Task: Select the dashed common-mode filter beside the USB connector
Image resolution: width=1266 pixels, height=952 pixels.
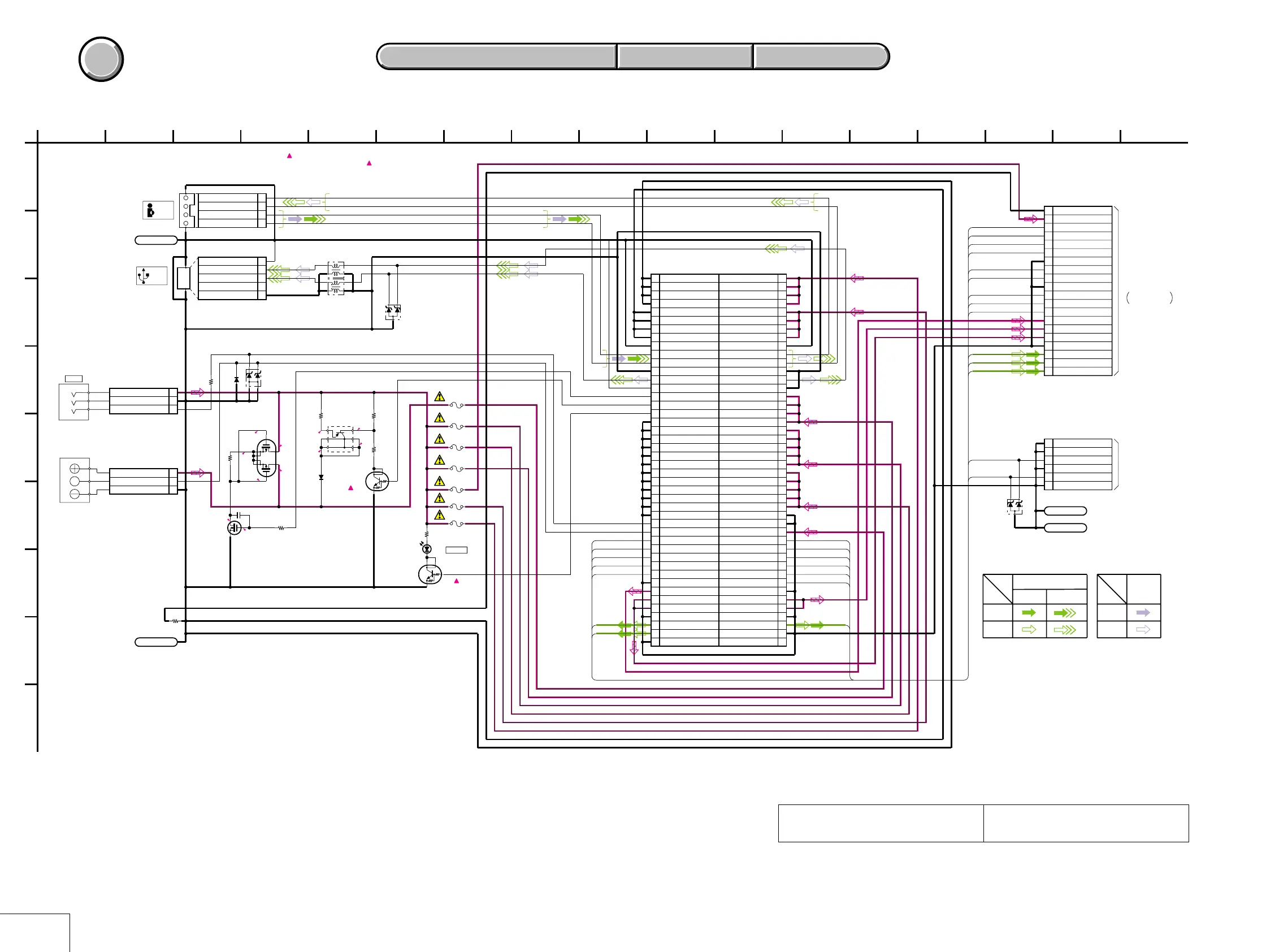Action: (x=336, y=278)
